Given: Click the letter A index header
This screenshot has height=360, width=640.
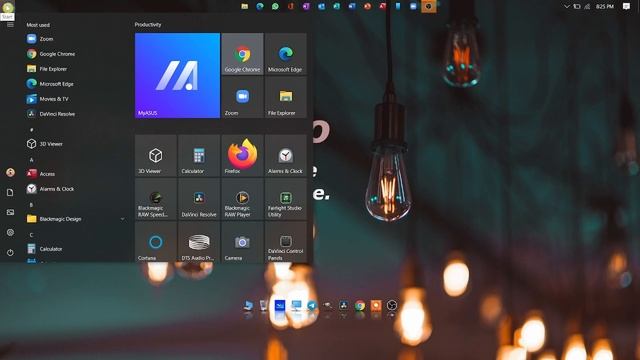Looking at the screenshot, I should tap(31, 160).
